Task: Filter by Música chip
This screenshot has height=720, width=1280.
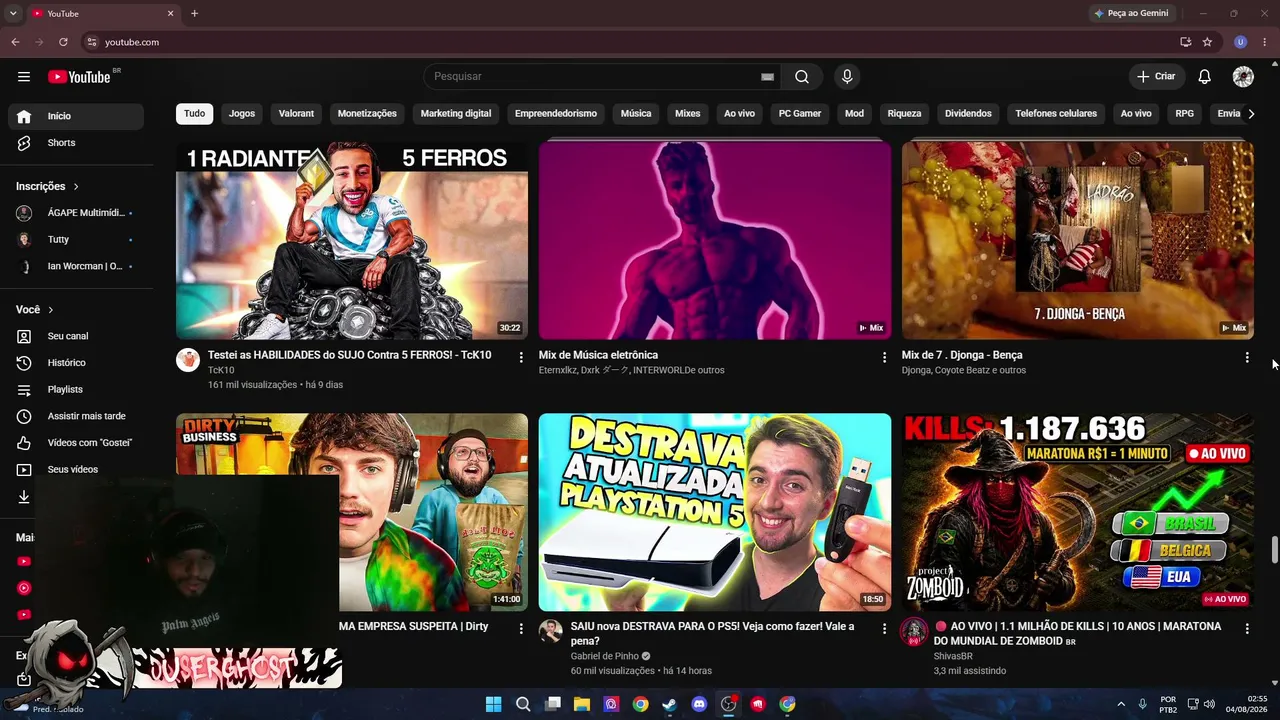Action: [636, 114]
